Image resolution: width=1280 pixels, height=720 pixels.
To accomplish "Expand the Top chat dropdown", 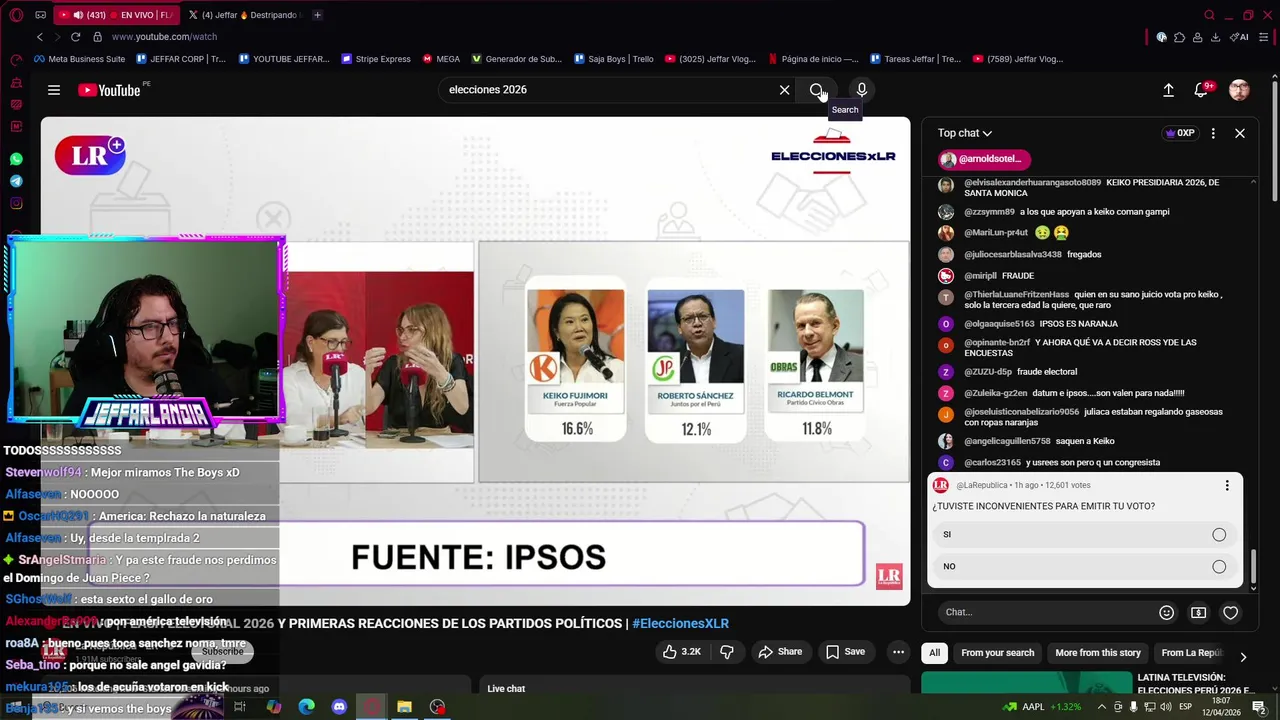I will pyautogui.click(x=965, y=133).
